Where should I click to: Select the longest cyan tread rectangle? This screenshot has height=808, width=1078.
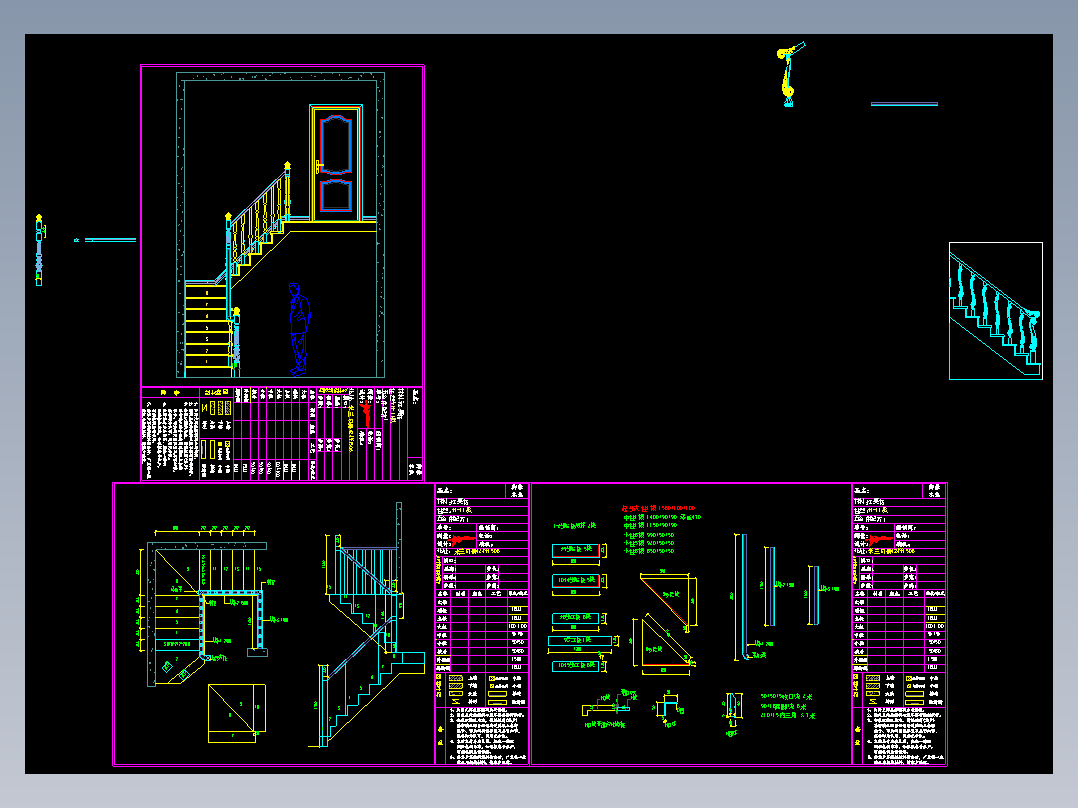(580, 640)
